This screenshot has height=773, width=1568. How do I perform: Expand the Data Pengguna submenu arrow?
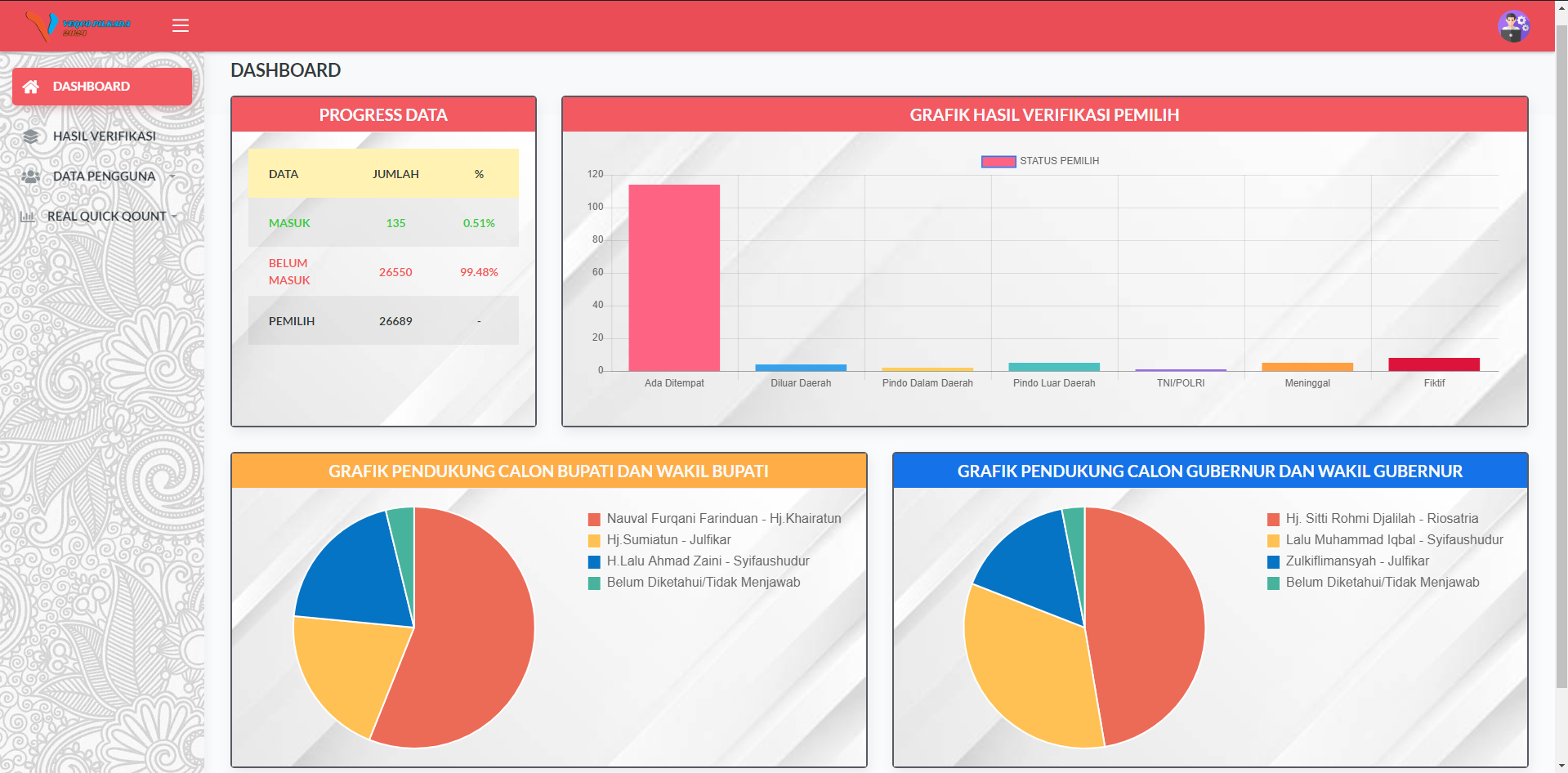pyautogui.click(x=172, y=176)
